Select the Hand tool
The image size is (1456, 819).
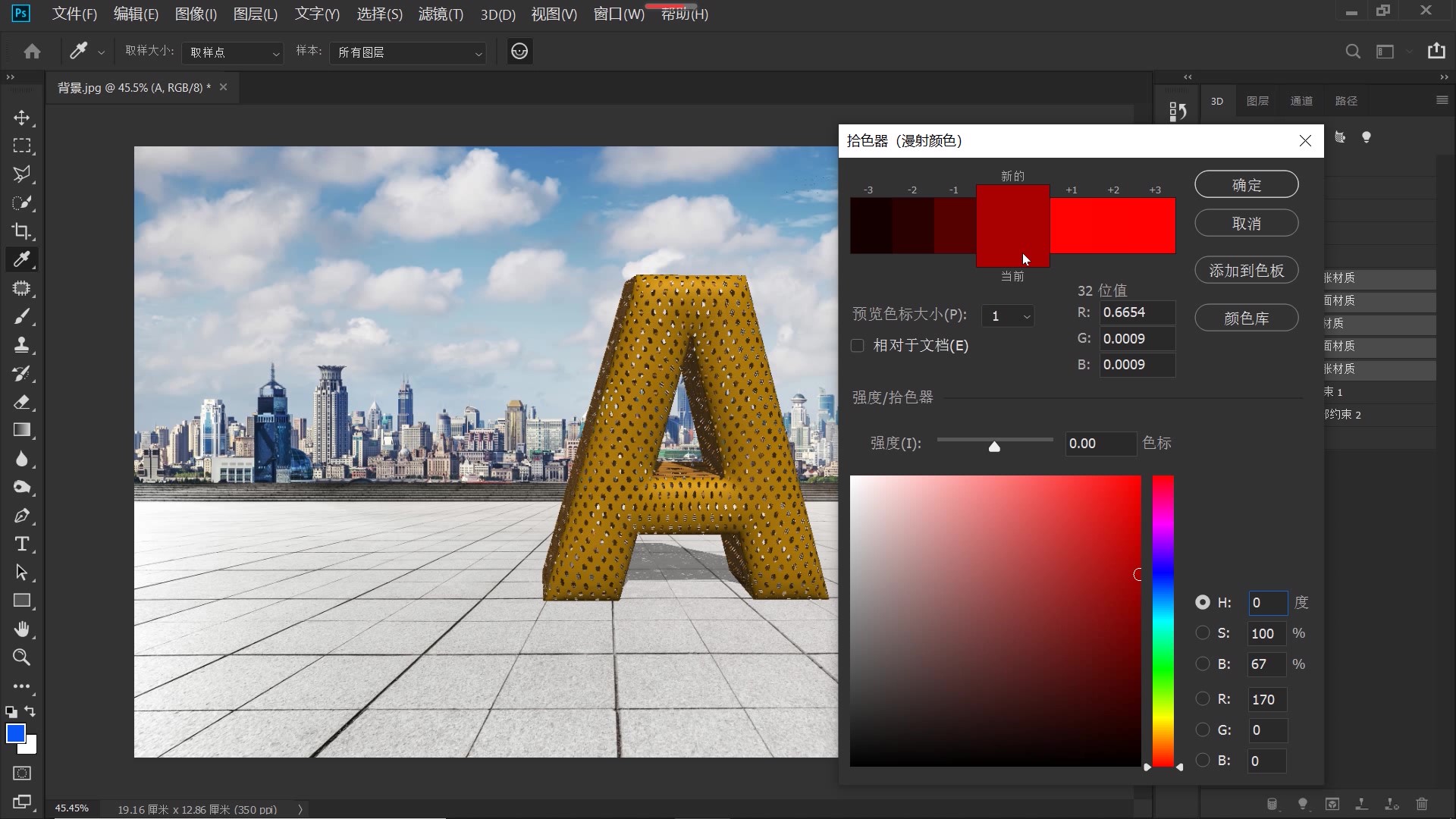click(x=22, y=629)
